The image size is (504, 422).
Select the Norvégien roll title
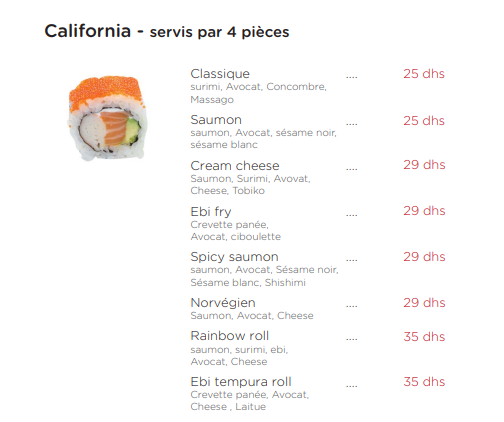click(223, 303)
